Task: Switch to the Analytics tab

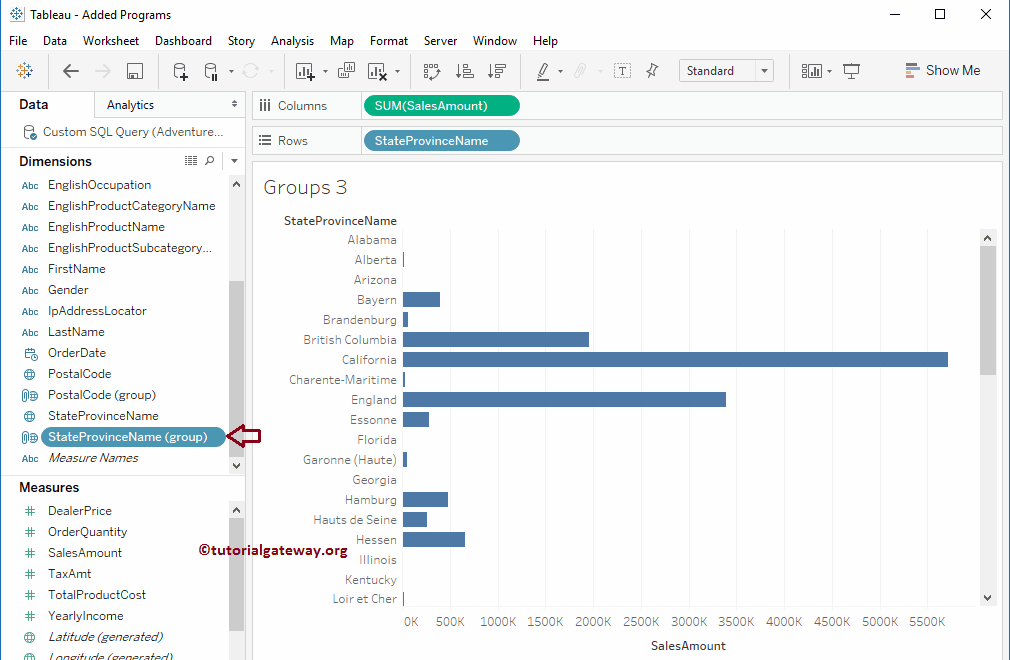Action: pos(130,105)
